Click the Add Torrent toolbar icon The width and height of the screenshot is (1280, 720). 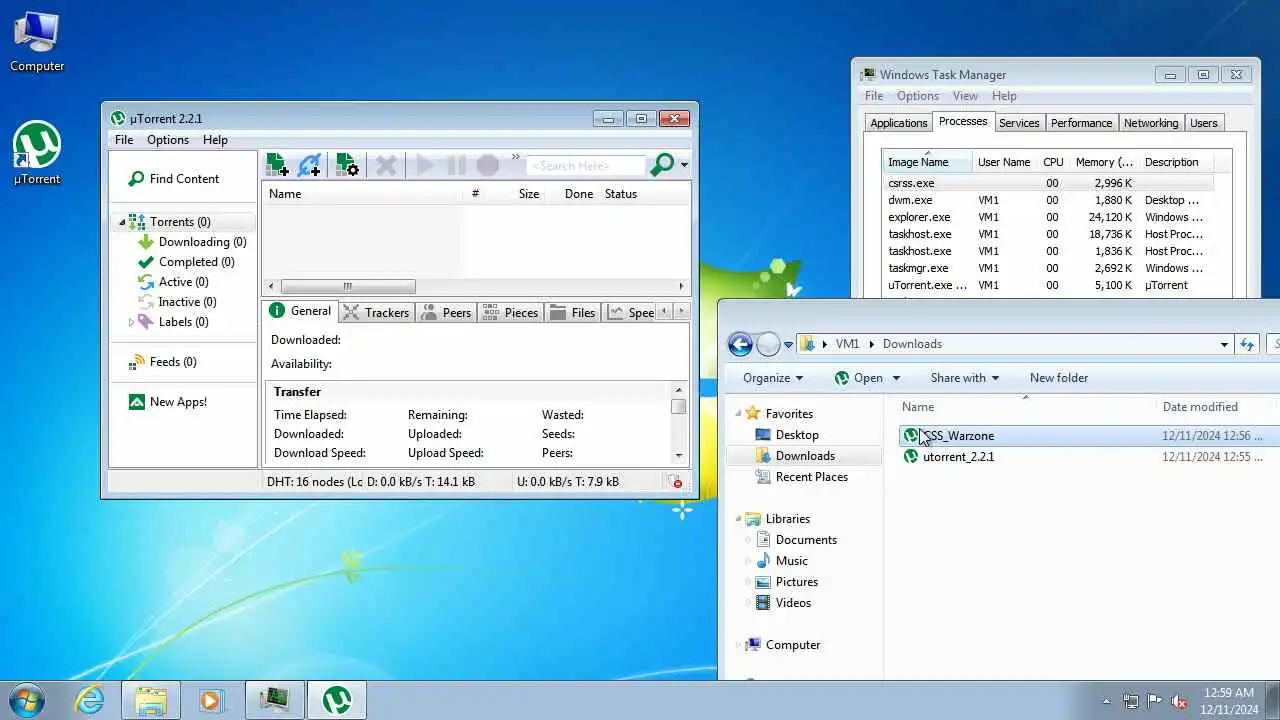coord(277,165)
